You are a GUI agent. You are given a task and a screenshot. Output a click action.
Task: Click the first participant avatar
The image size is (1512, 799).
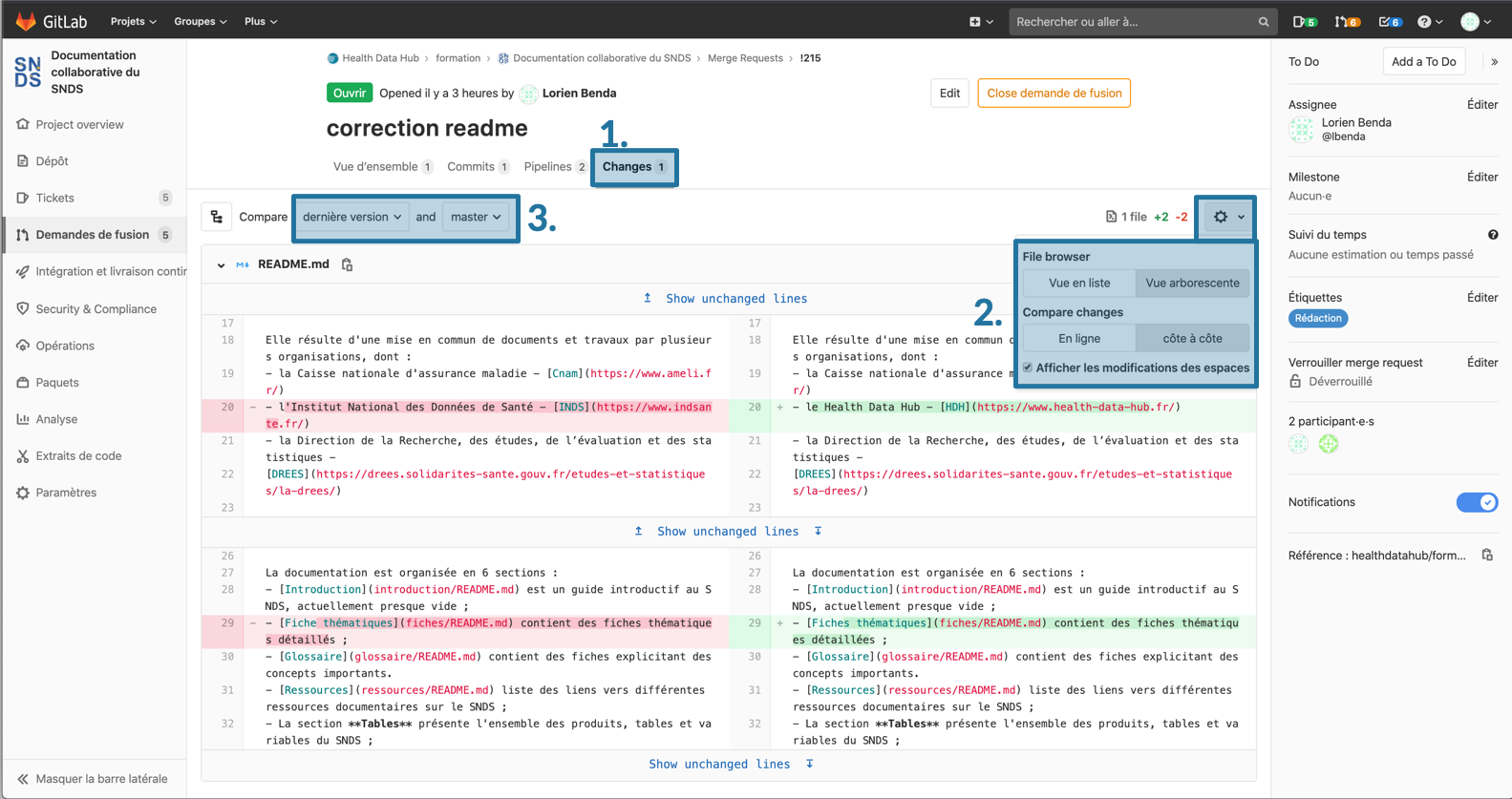[1299, 444]
